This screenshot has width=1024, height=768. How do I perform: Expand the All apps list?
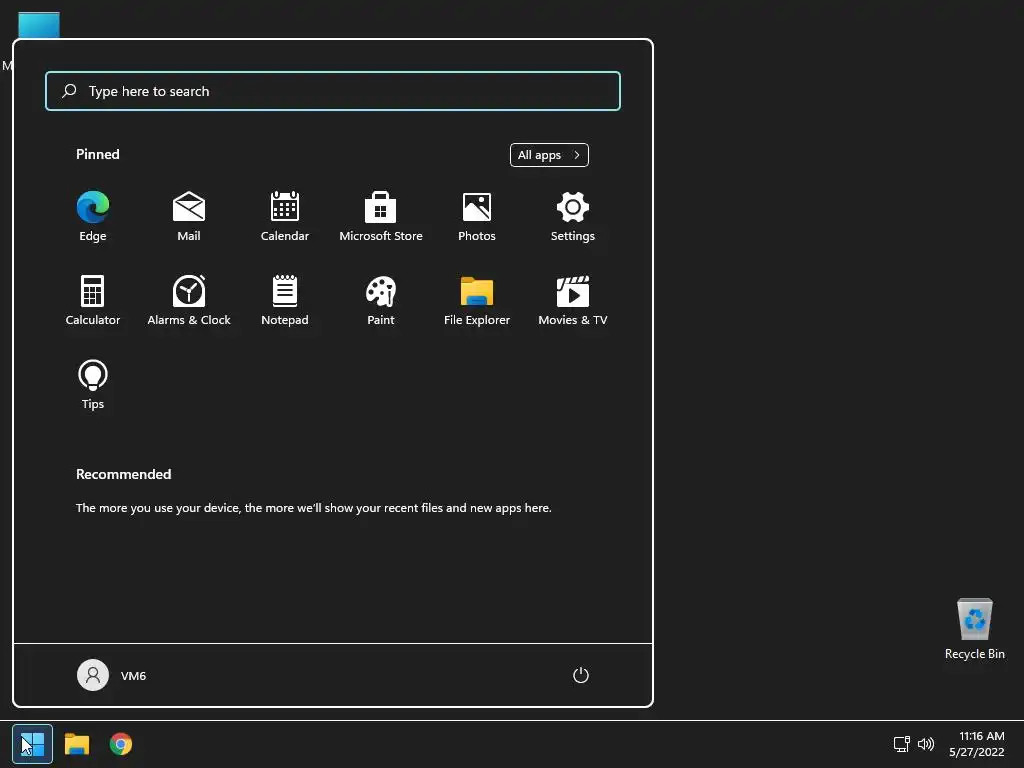tap(549, 155)
